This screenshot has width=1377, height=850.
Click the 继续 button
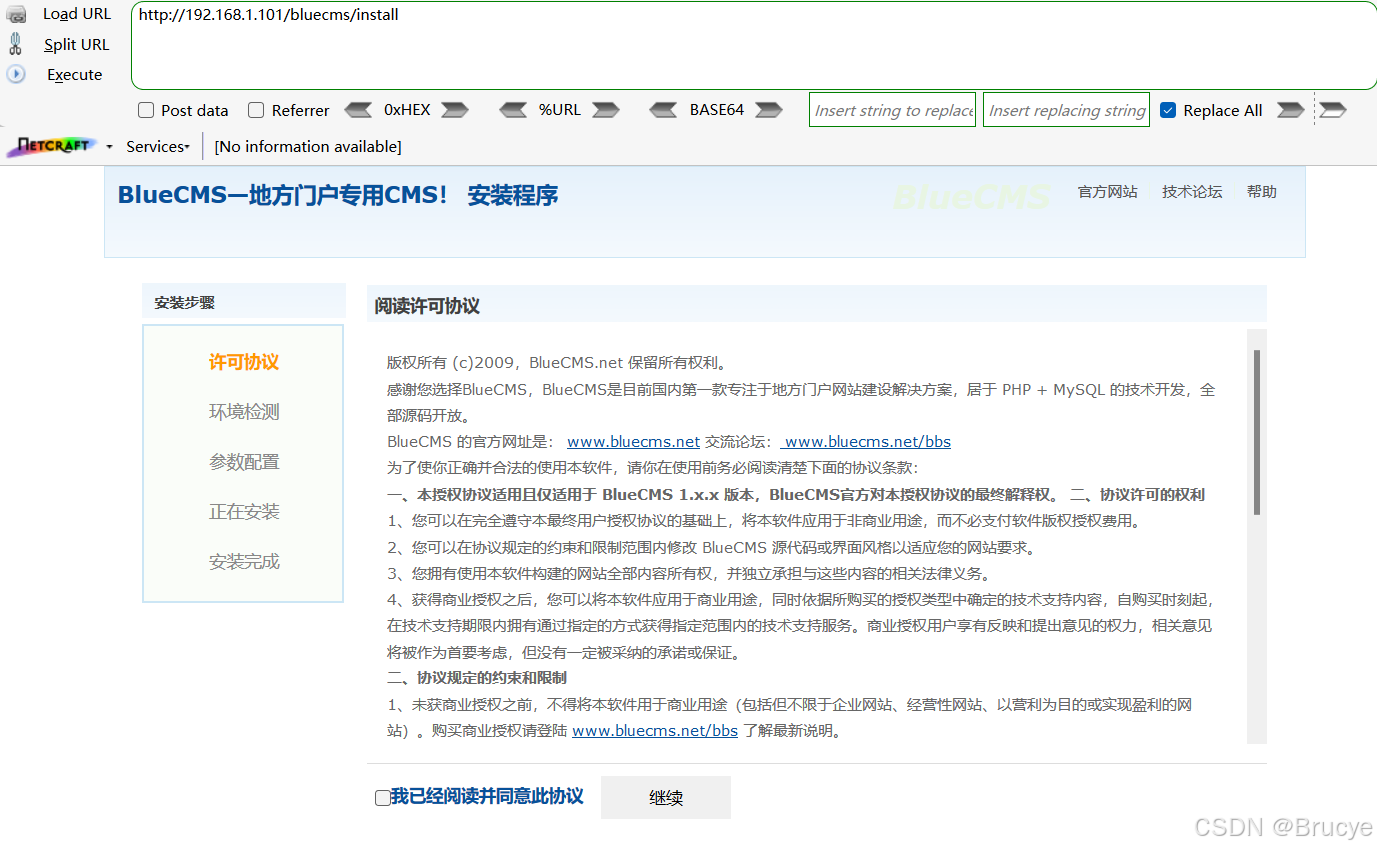(666, 797)
